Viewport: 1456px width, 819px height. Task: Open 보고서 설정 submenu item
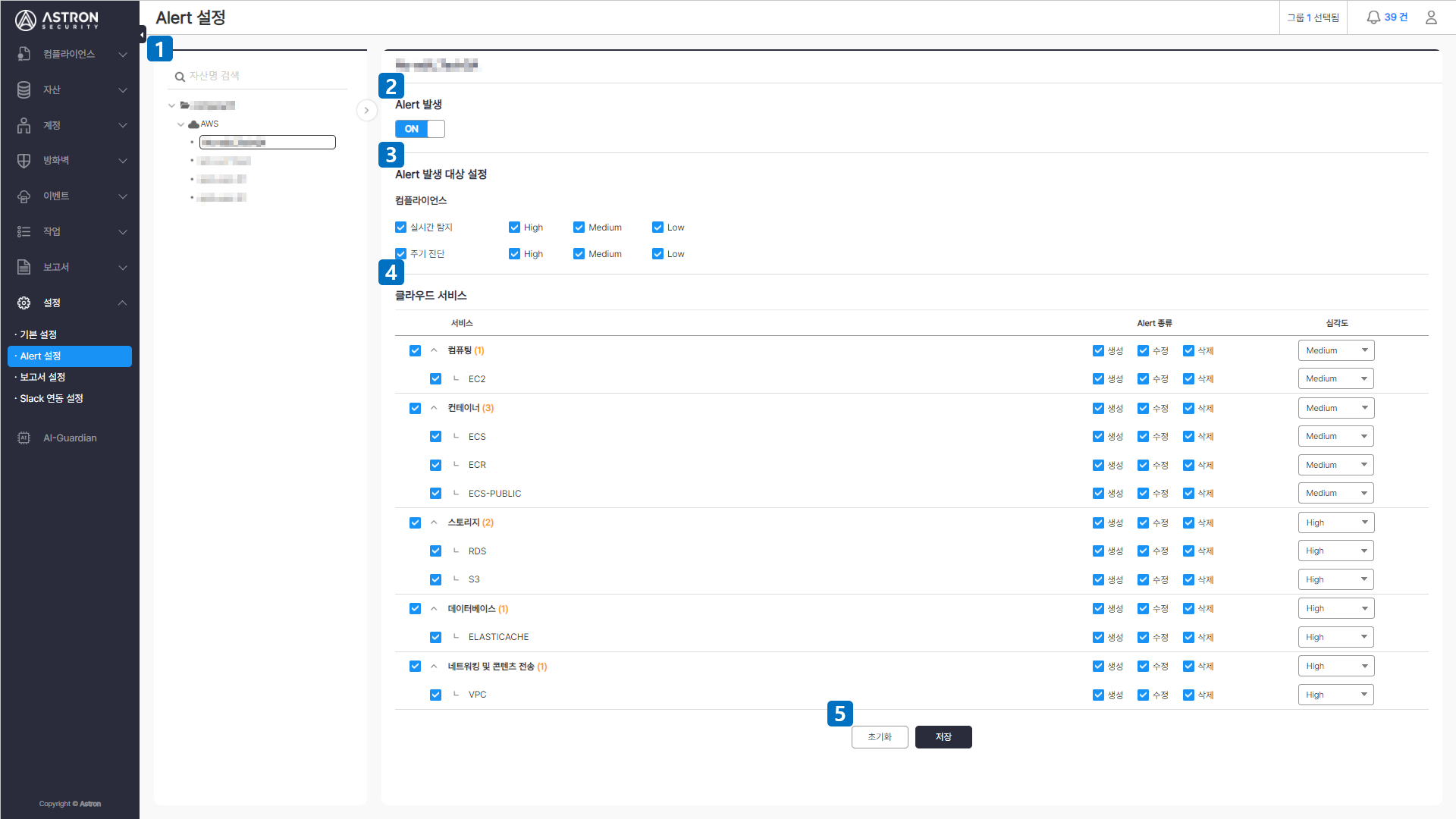[x=42, y=377]
